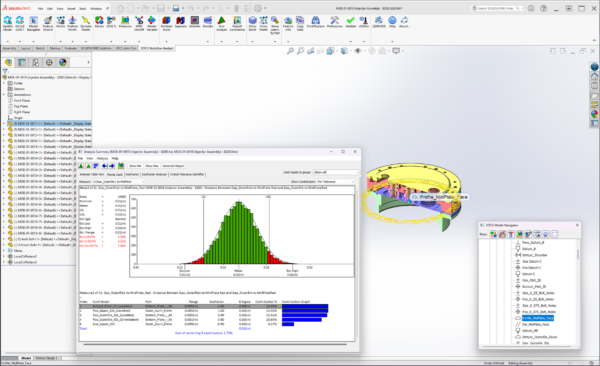600x366 pixels.
Task: Switch to the Sketch ribbon tab
Action: (x=40, y=48)
